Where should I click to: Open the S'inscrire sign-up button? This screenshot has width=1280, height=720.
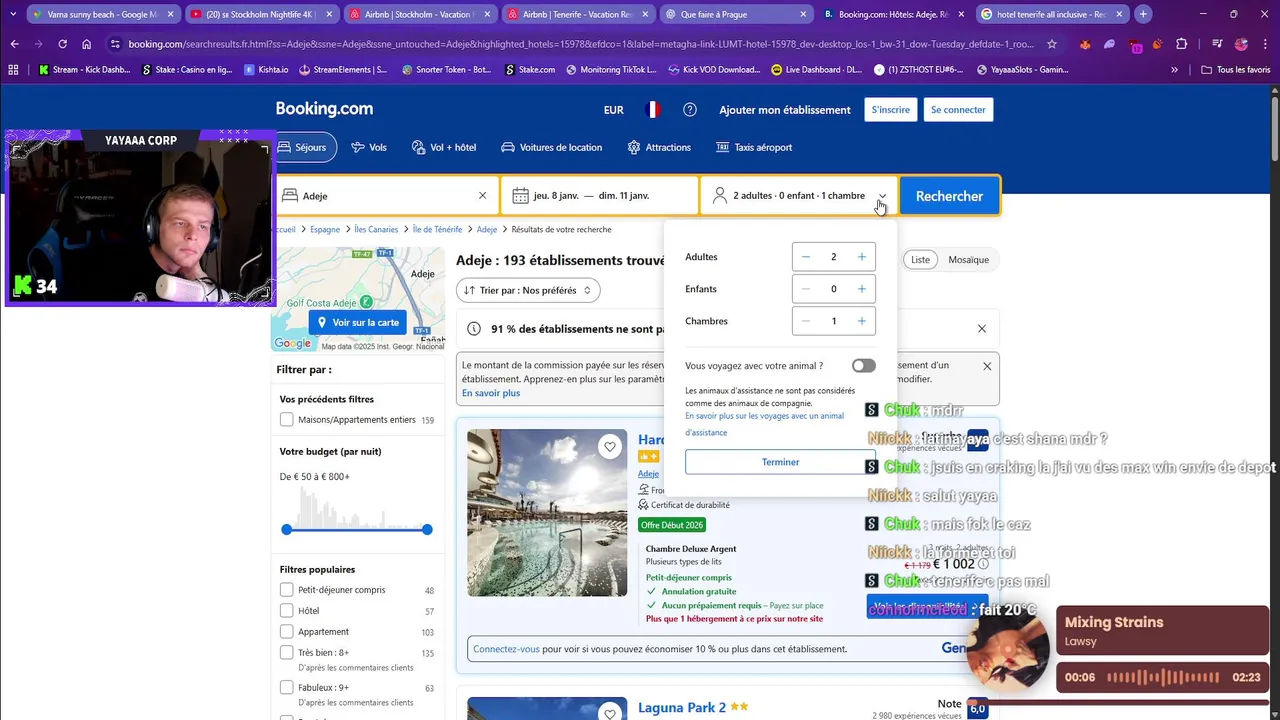890,110
